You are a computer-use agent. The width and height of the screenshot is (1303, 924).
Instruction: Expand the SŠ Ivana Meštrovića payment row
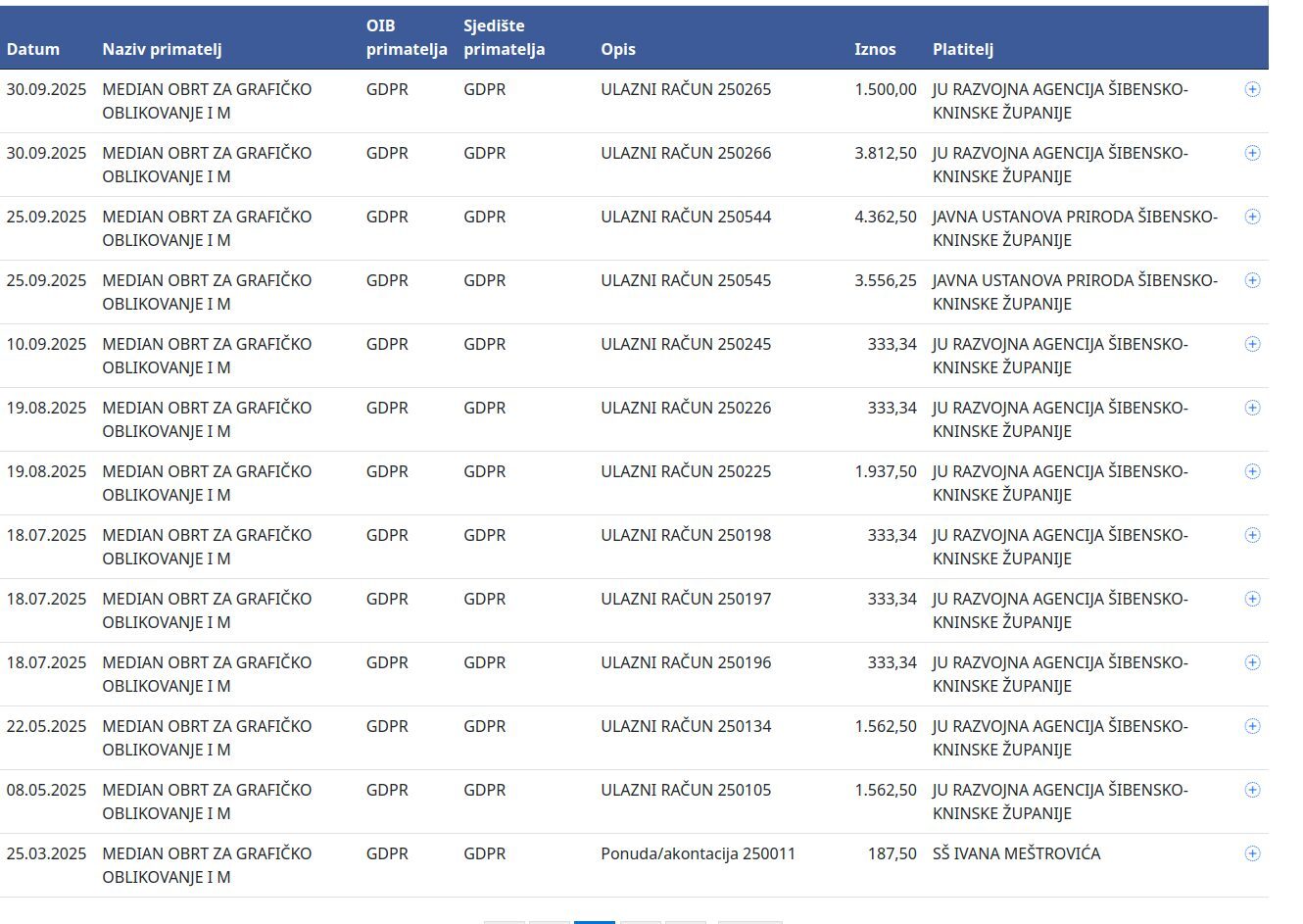coord(1252,853)
